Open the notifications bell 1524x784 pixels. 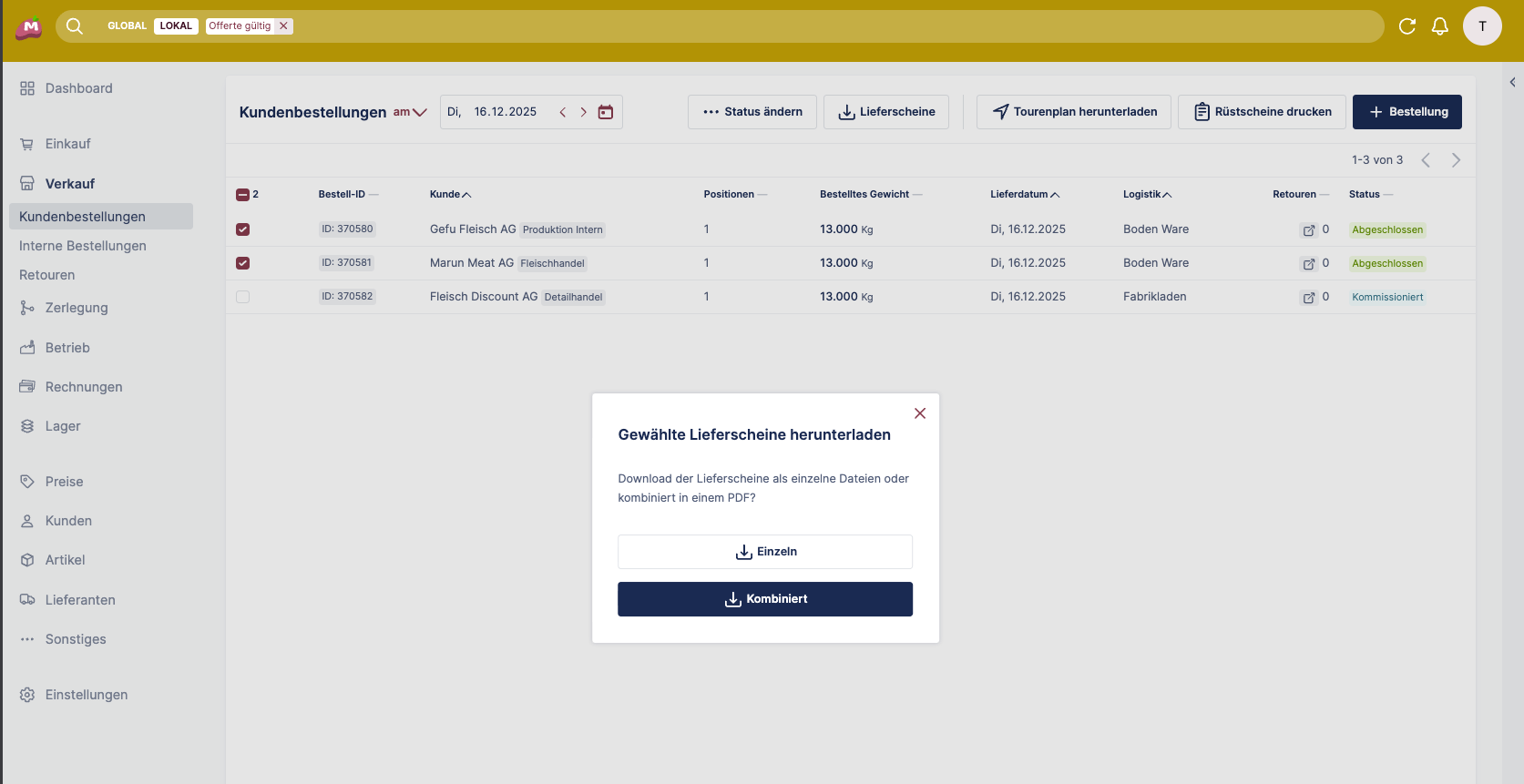[x=1439, y=26]
